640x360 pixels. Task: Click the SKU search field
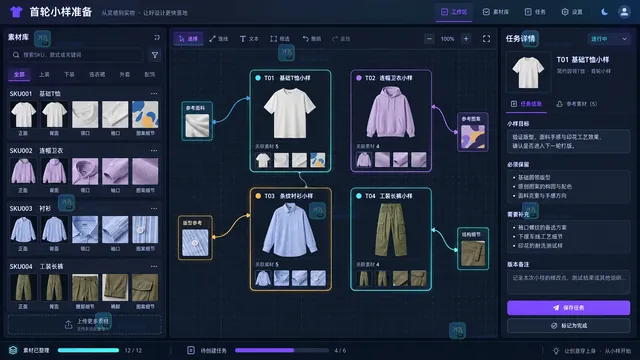(76, 55)
